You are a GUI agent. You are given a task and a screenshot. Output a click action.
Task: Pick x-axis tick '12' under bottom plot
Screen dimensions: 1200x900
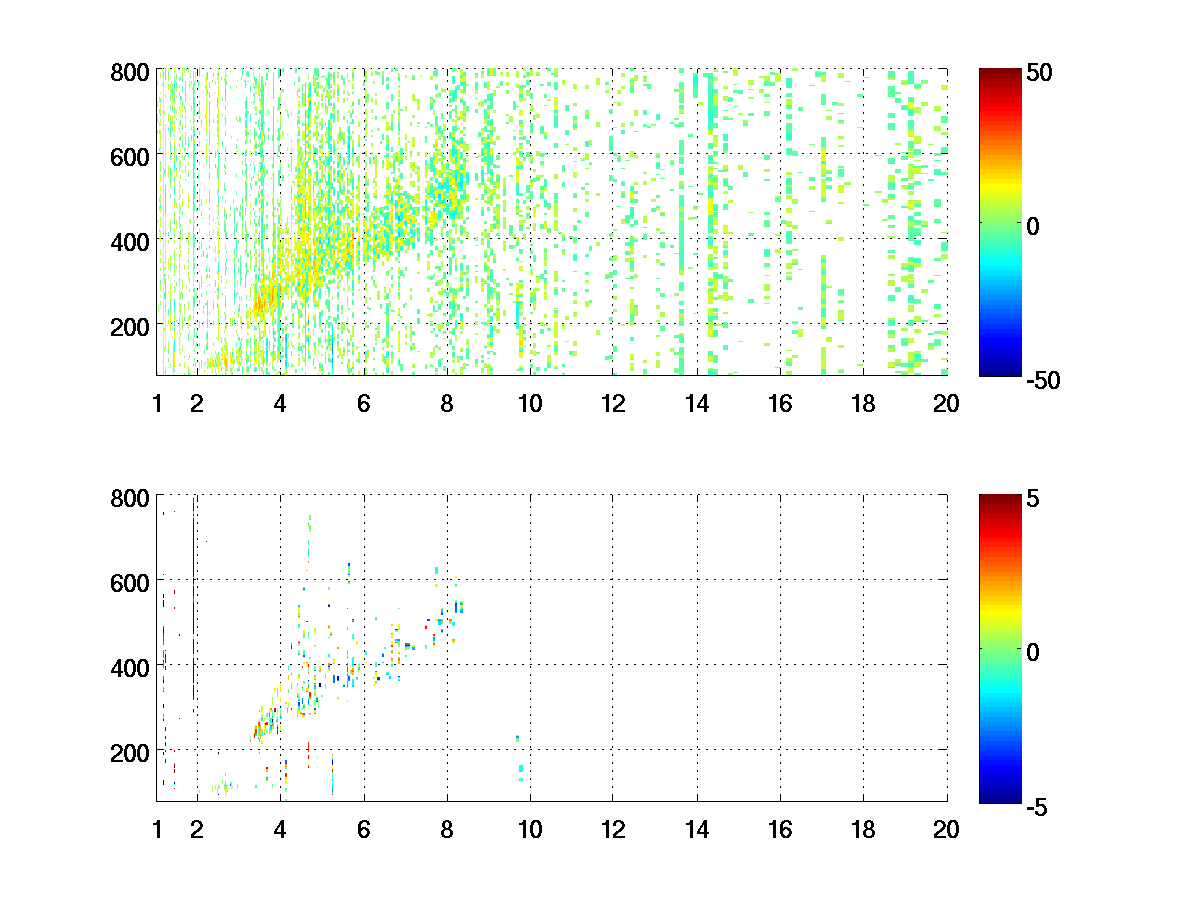[613, 829]
